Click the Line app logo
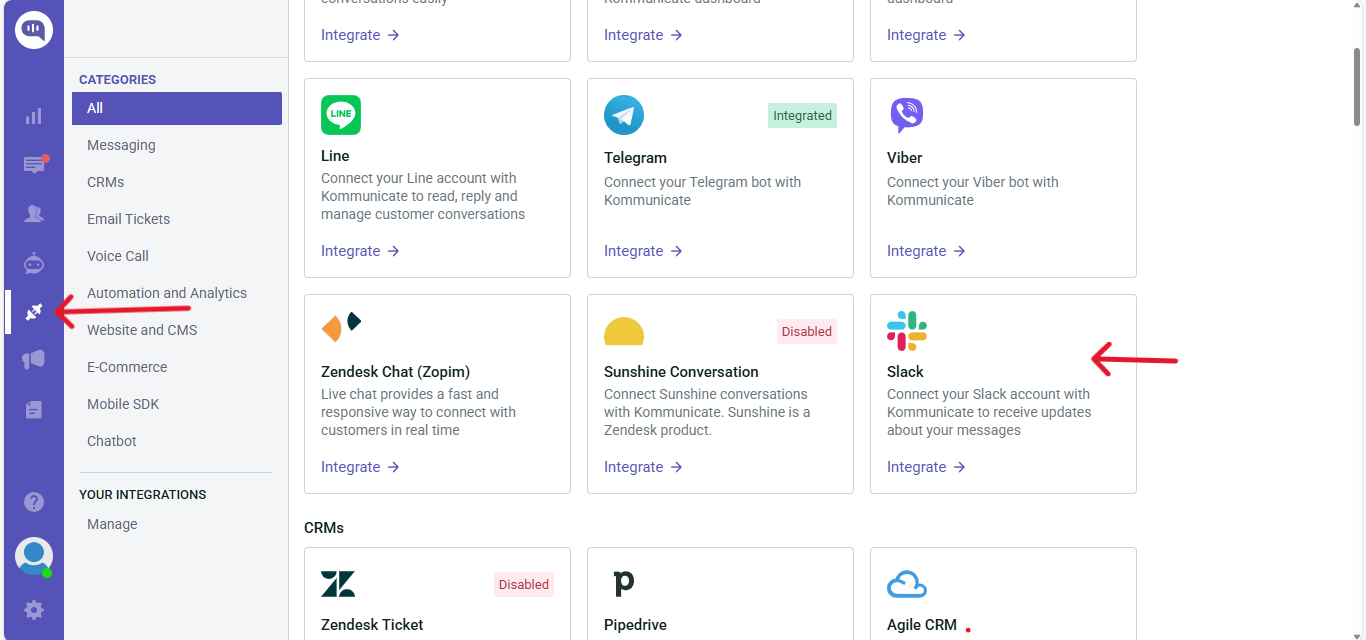 point(341,115)
